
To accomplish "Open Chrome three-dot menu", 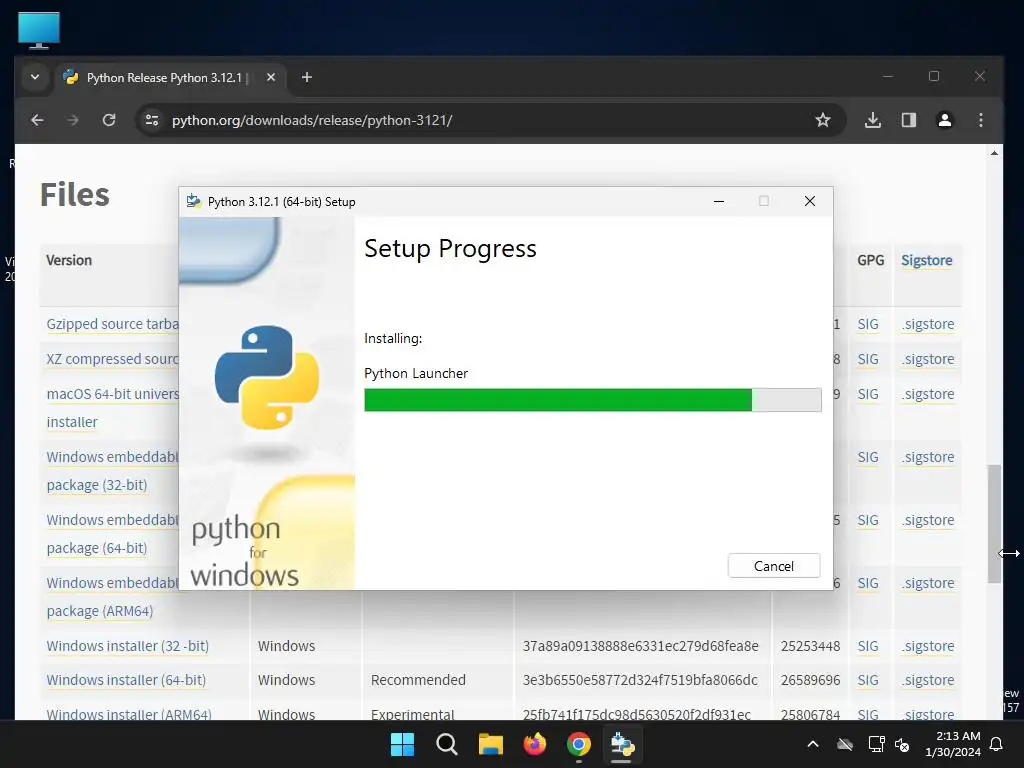I will 980,120.
